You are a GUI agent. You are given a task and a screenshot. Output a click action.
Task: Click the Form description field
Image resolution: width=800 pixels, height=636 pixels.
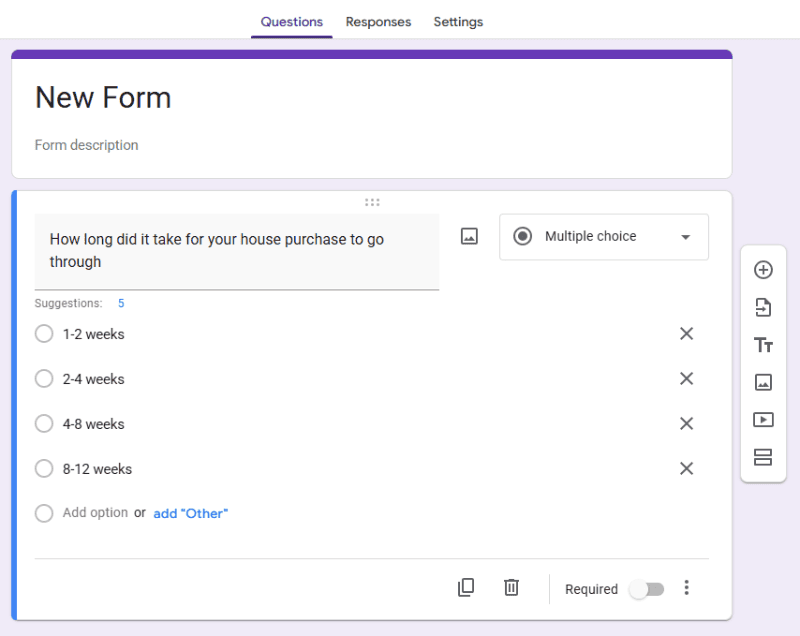tap(87, 145)
